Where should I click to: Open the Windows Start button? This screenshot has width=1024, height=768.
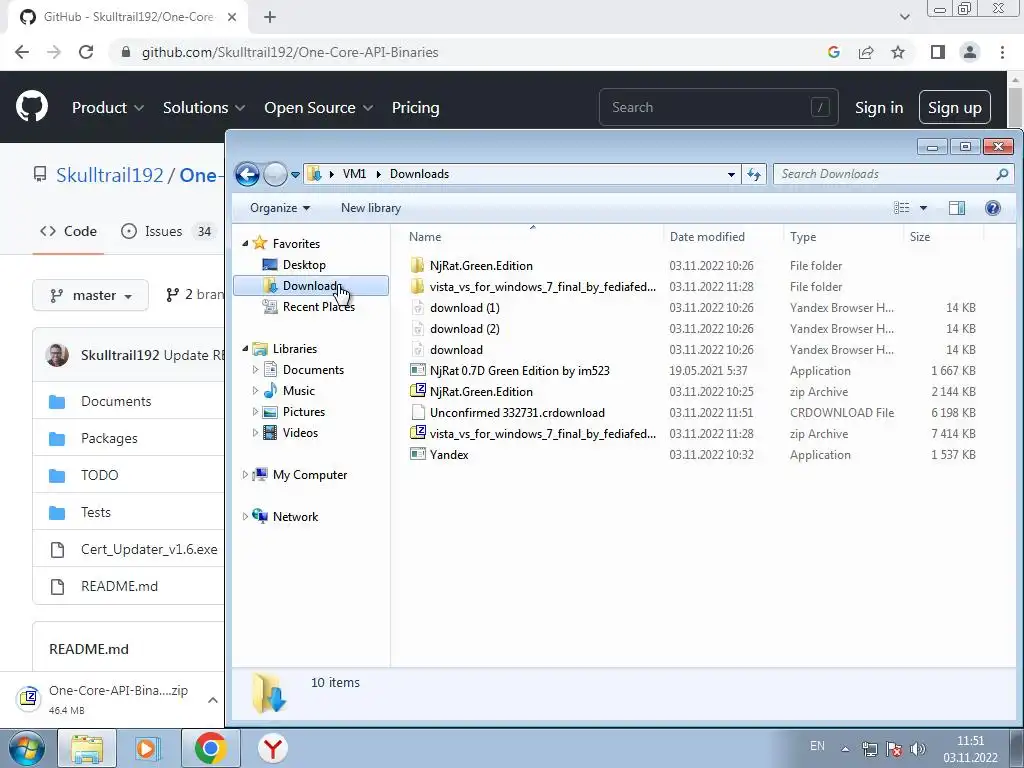pos(27,748)
